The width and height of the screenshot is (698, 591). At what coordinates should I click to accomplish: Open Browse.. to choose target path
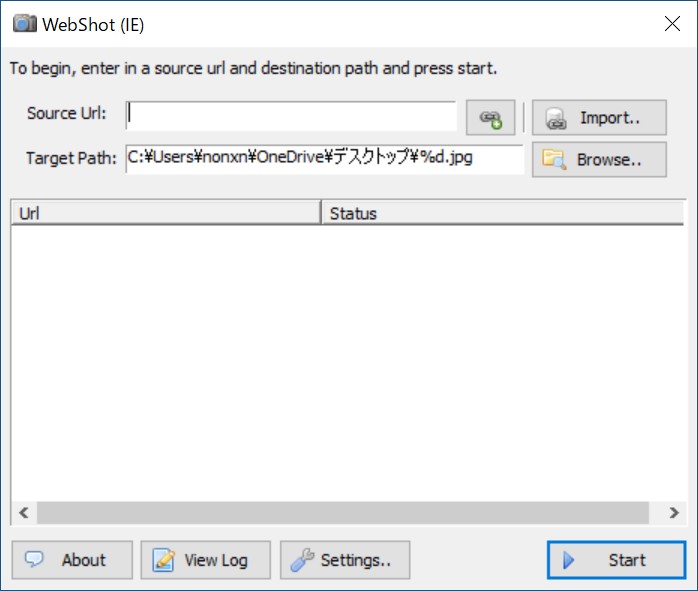click(x=599, y=159)
